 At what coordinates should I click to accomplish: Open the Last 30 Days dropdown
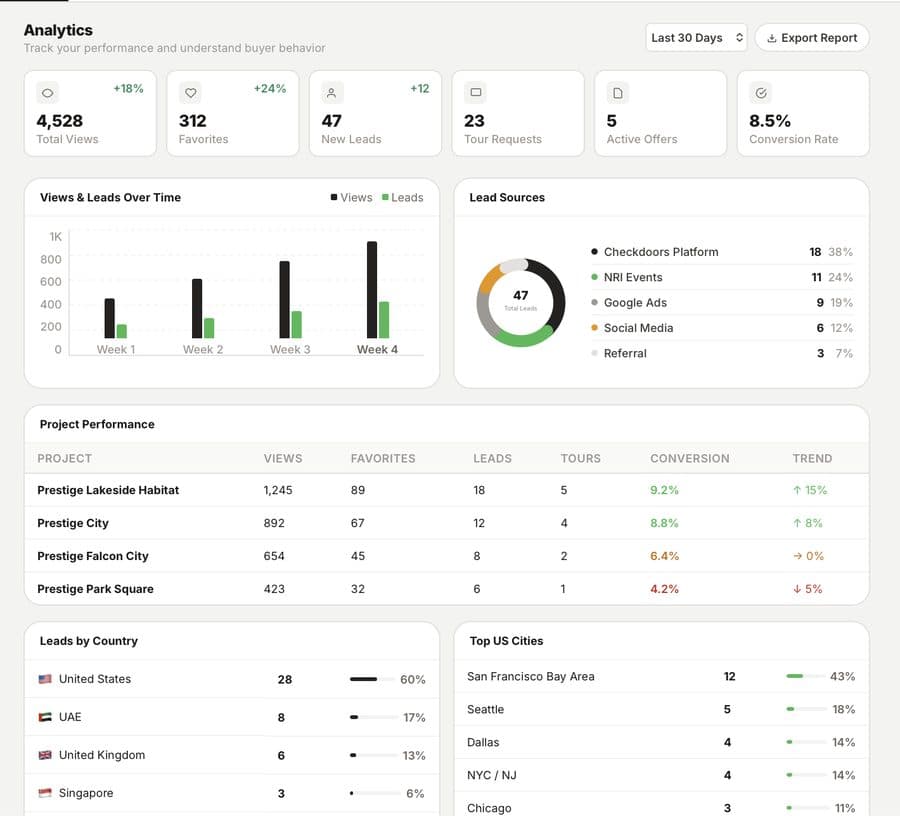pos(696,37)
